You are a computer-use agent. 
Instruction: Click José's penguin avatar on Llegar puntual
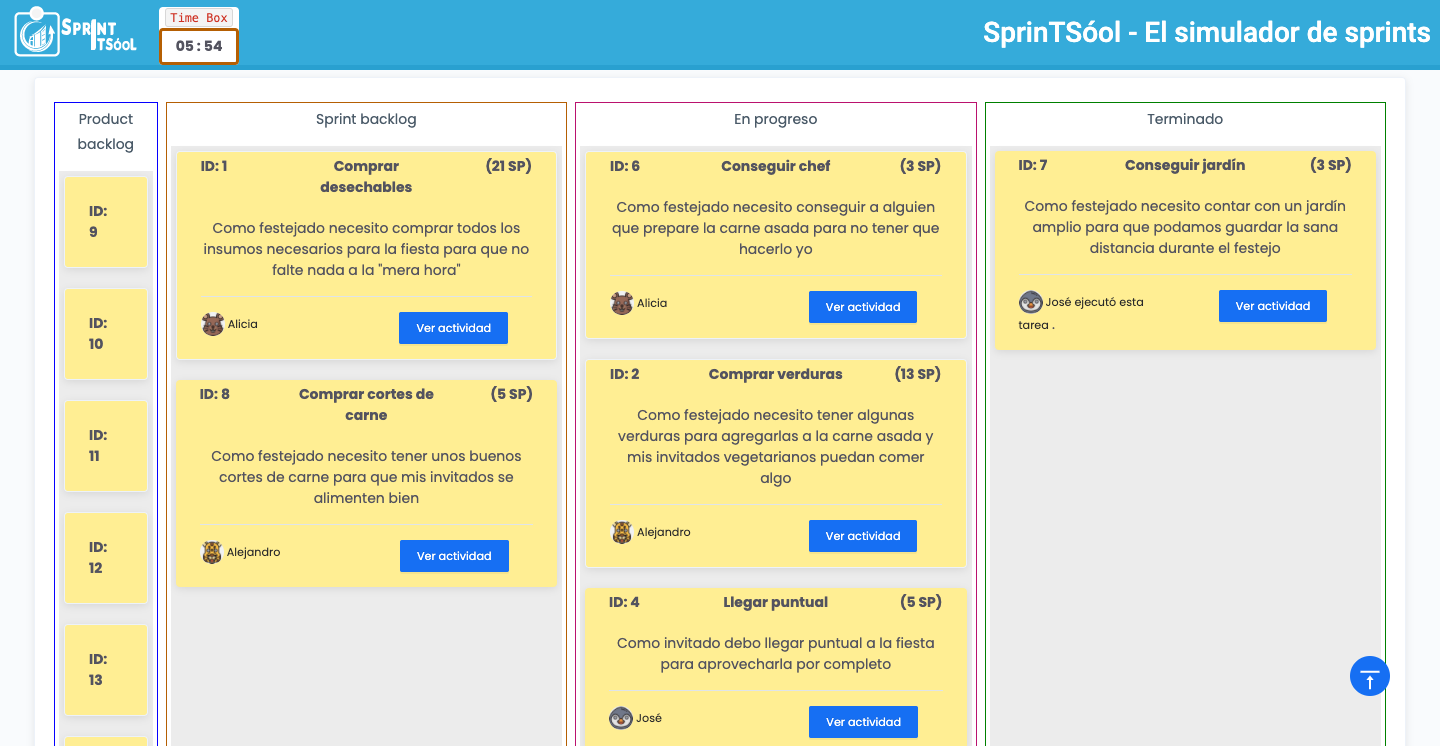(621, 718)
